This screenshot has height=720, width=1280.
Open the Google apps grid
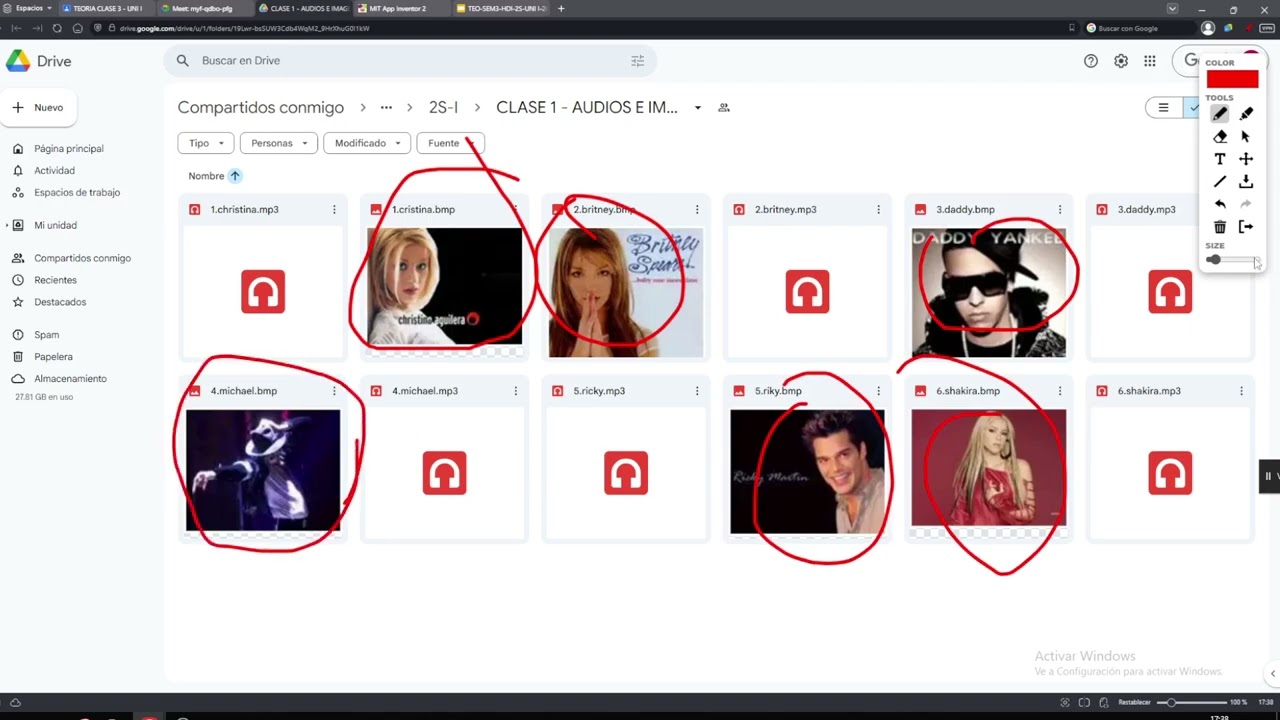tap(1150, 61)
